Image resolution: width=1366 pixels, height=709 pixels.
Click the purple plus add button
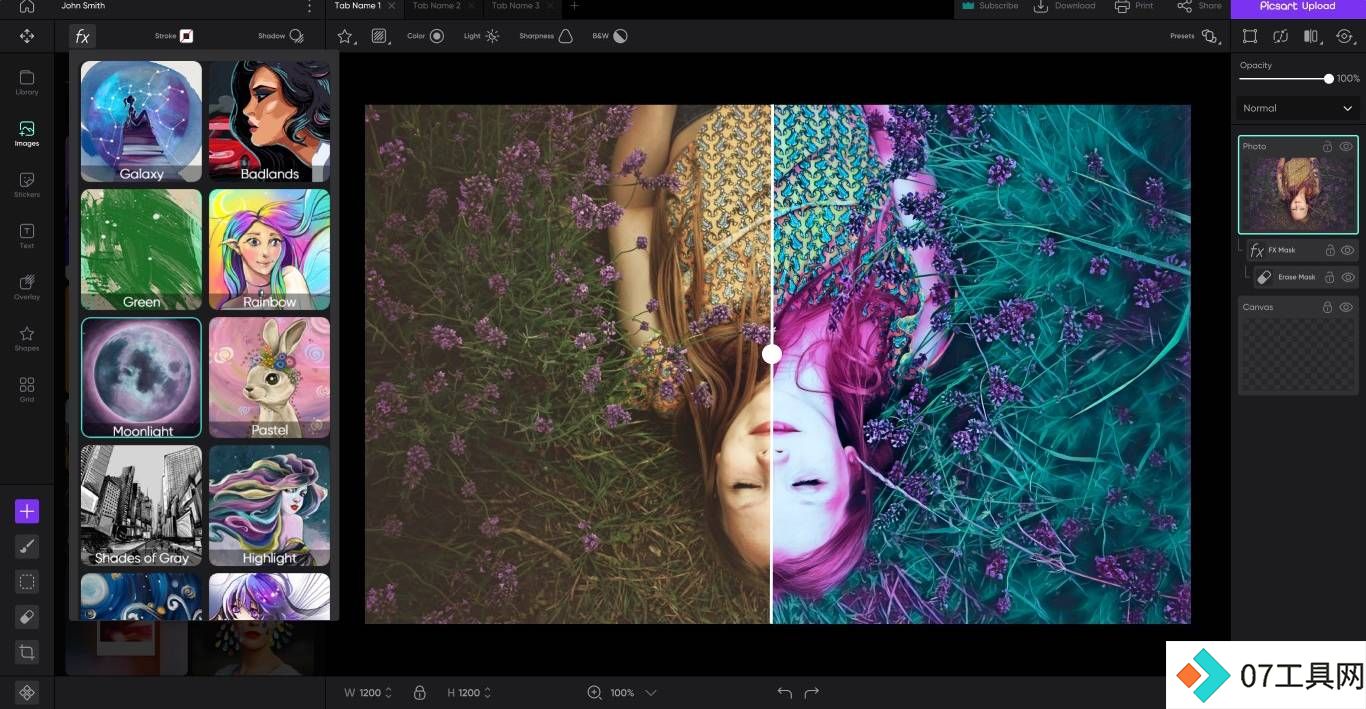(27, 512)
